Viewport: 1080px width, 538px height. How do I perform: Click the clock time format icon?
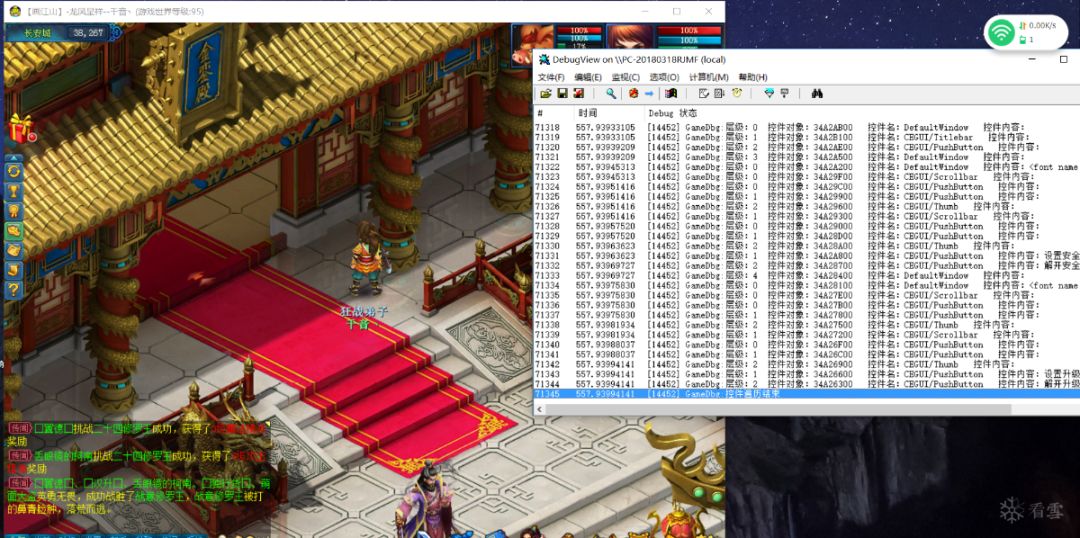737,94
